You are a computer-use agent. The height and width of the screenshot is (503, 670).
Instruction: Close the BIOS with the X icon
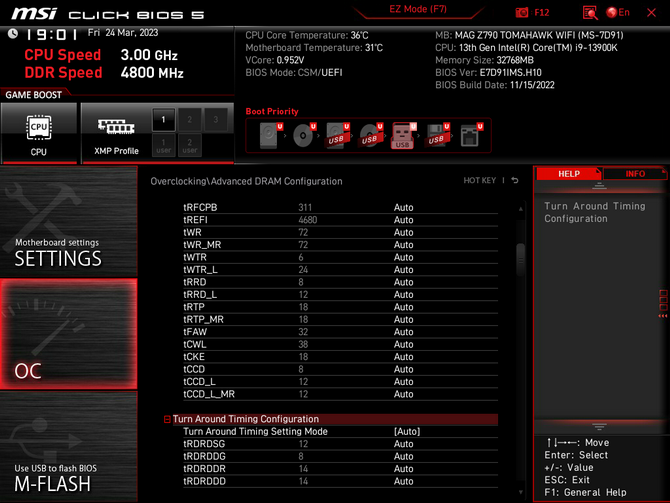pos(651,13)
